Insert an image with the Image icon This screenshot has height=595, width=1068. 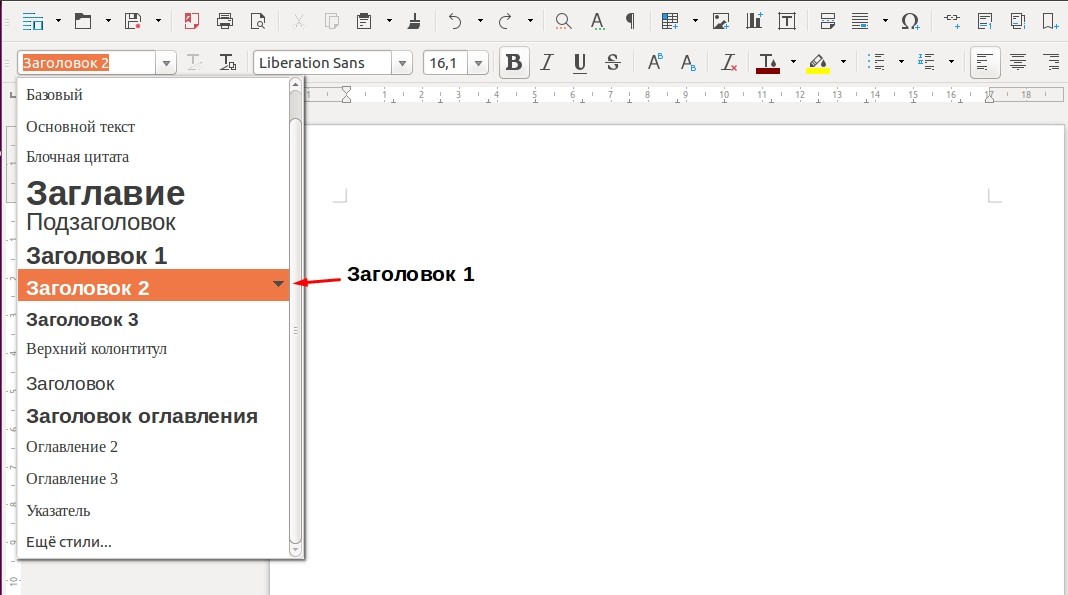(721, 21)
